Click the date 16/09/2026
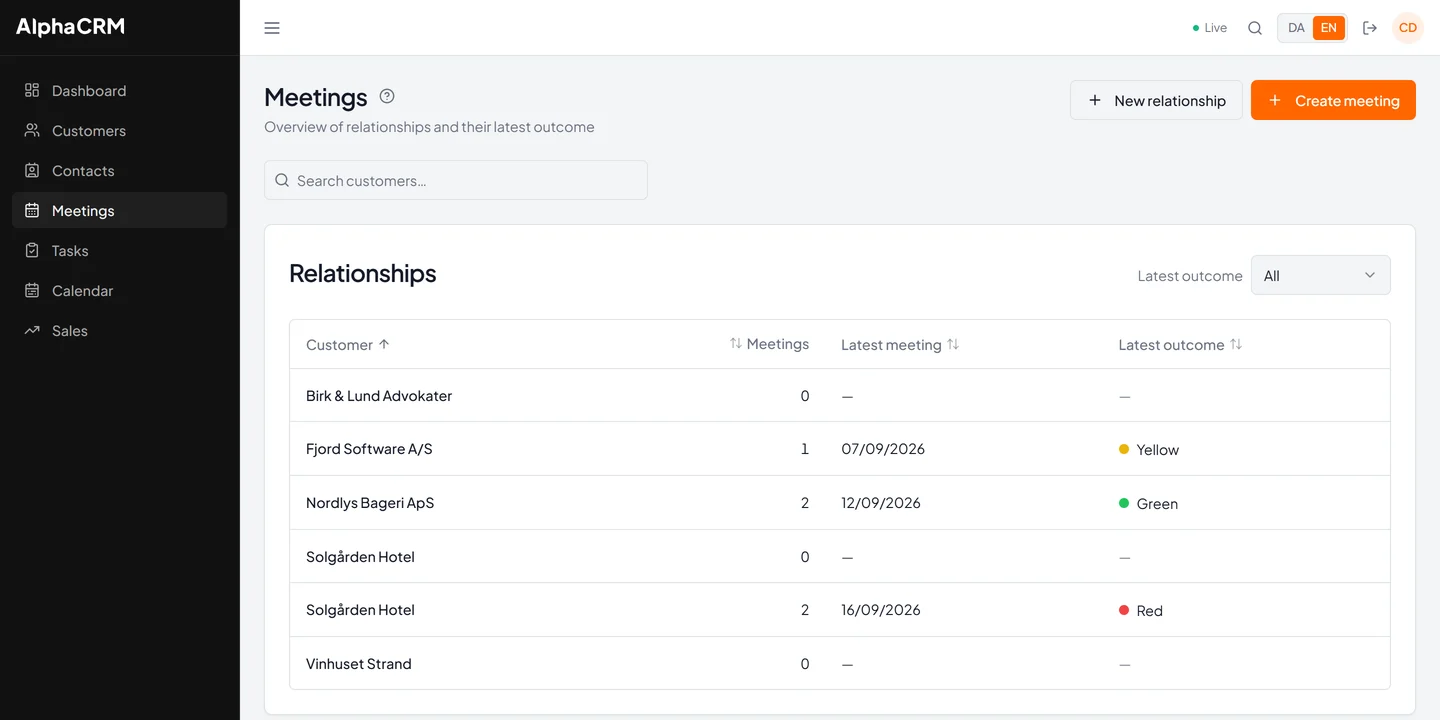 point(881,610)
